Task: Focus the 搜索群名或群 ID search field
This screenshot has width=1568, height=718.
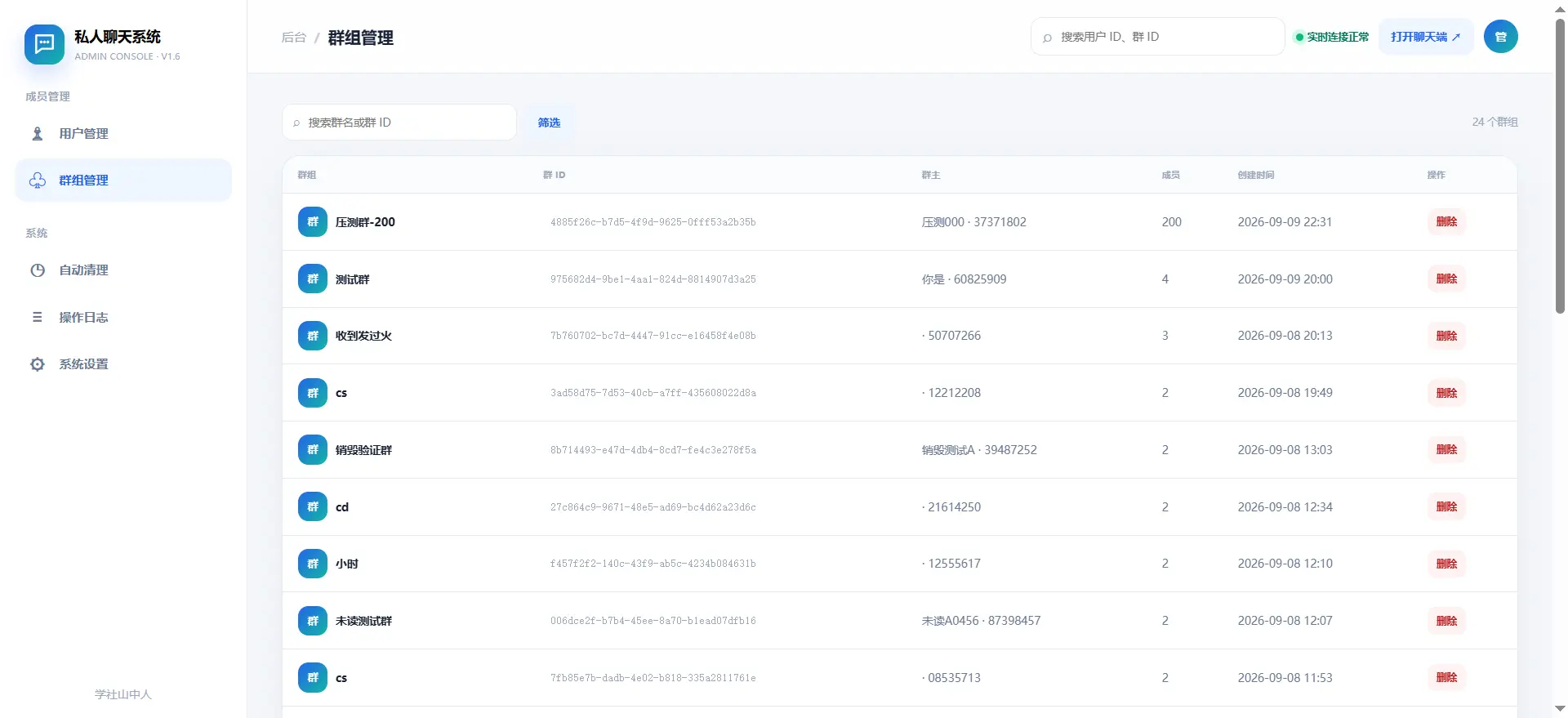Action: pyautogui.click(x=399, y=123)
